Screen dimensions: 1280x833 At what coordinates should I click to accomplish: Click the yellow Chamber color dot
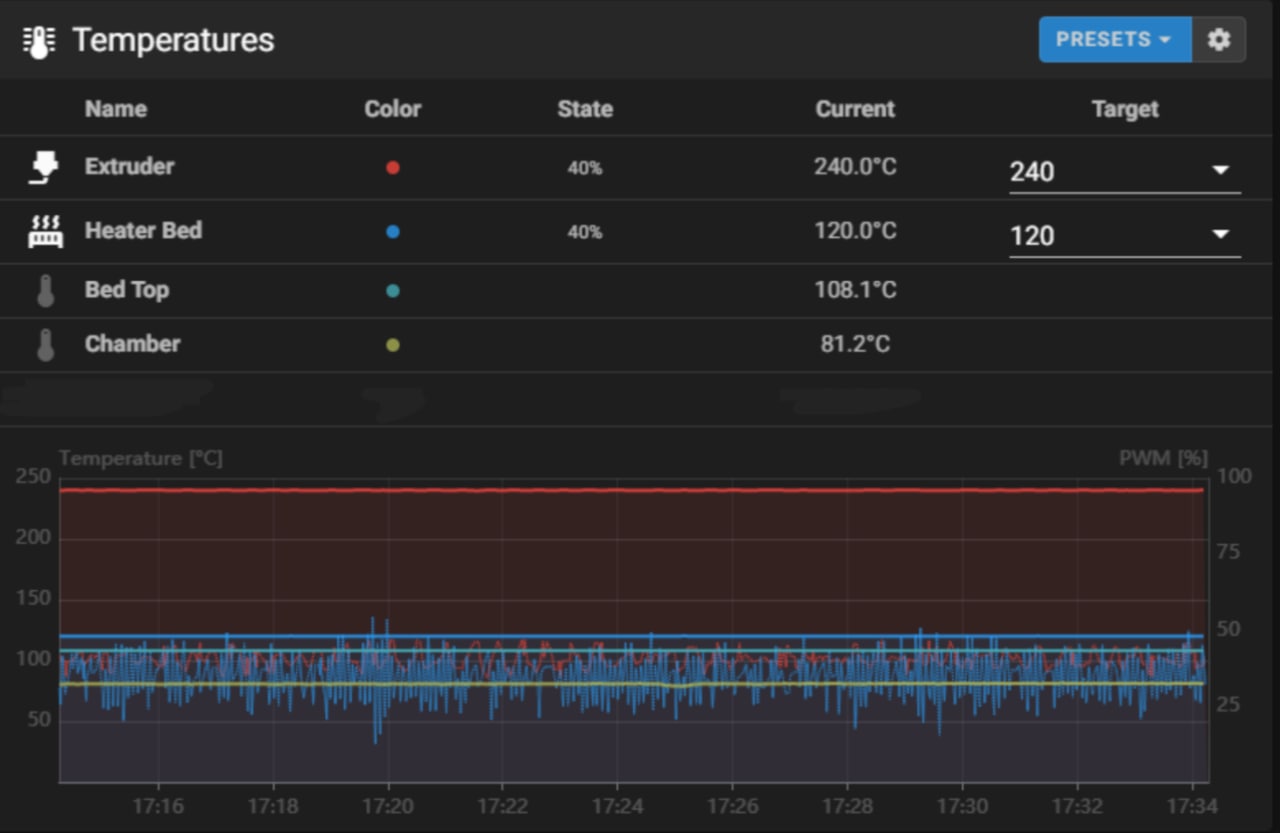393,344
